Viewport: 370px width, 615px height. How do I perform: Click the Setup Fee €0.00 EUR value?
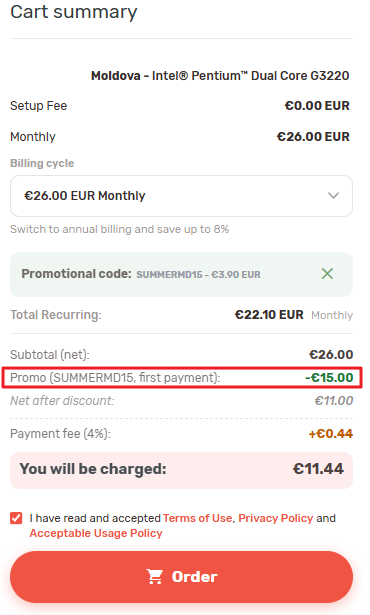click(317, 106)
